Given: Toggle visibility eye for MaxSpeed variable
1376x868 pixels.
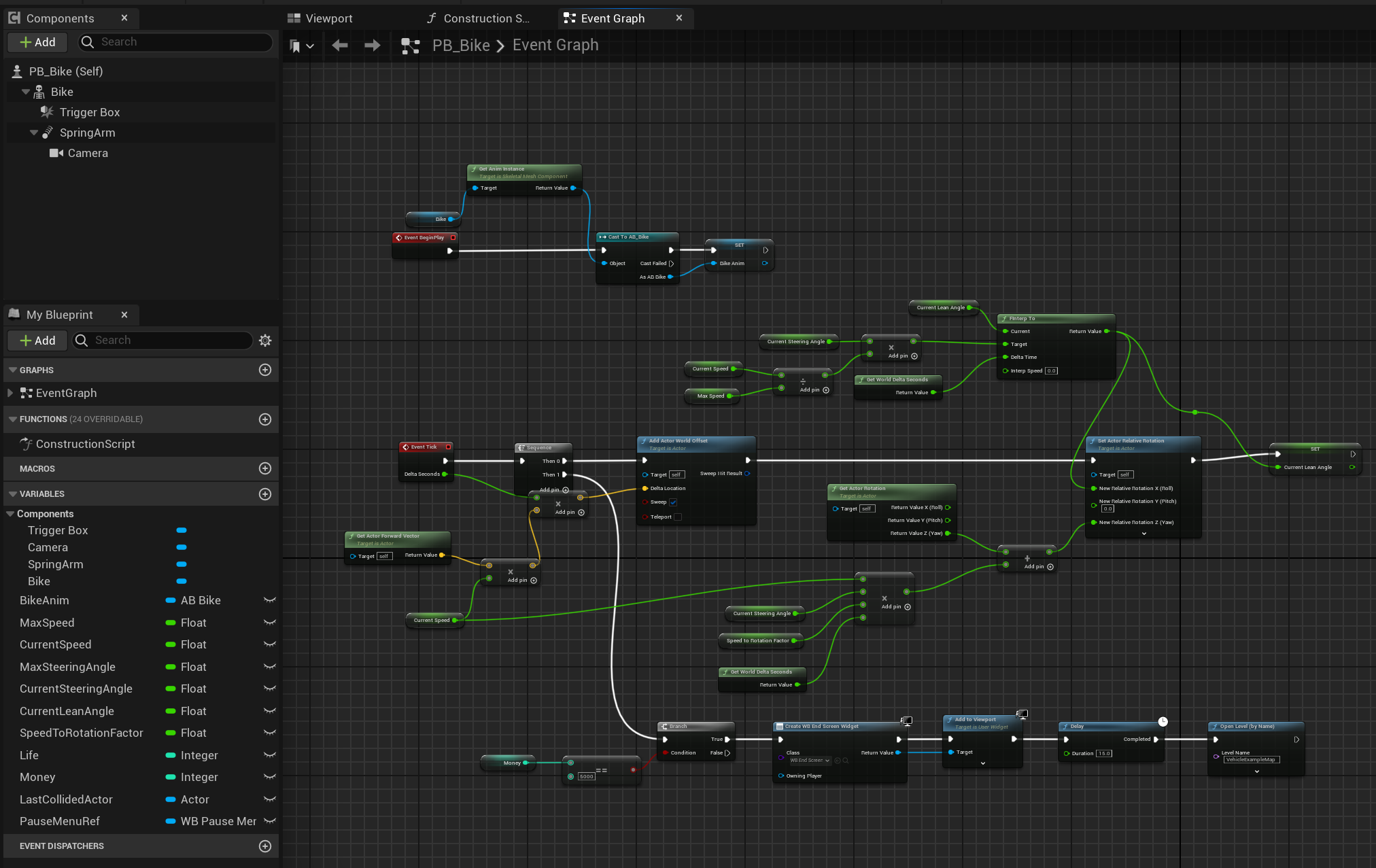Looking at the screenshot, I should click(270, 623).
